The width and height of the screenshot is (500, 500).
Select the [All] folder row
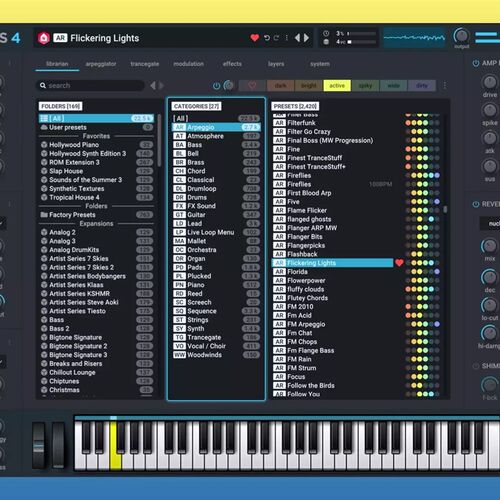point(96,118)
